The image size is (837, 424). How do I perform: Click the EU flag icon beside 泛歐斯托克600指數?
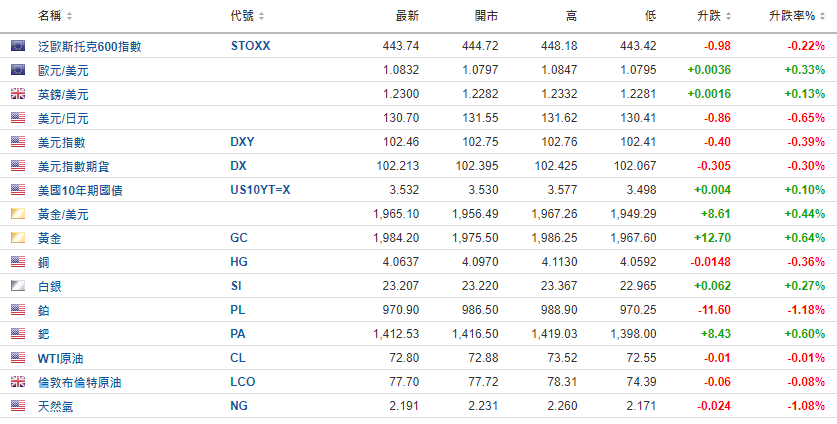[18, 46]
